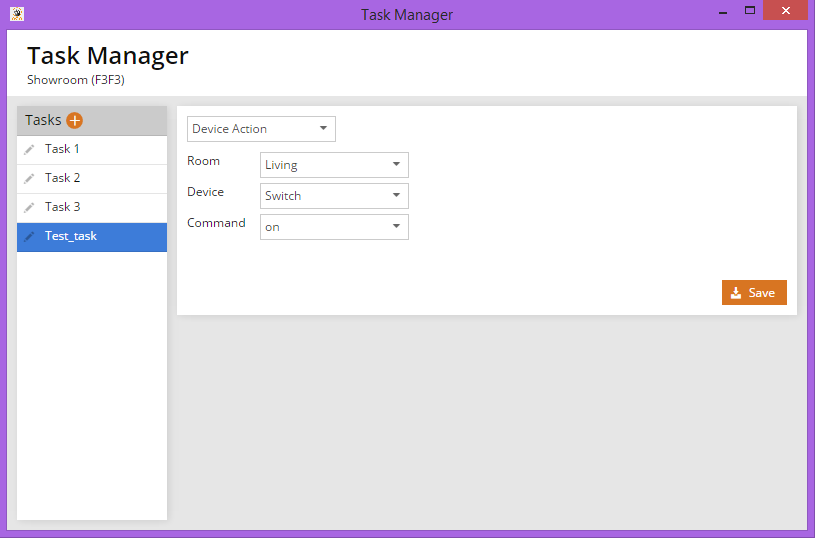Expand the Command dropdown set to on
The width and height of the screenshot is (815, 538).
coord(334,227)
